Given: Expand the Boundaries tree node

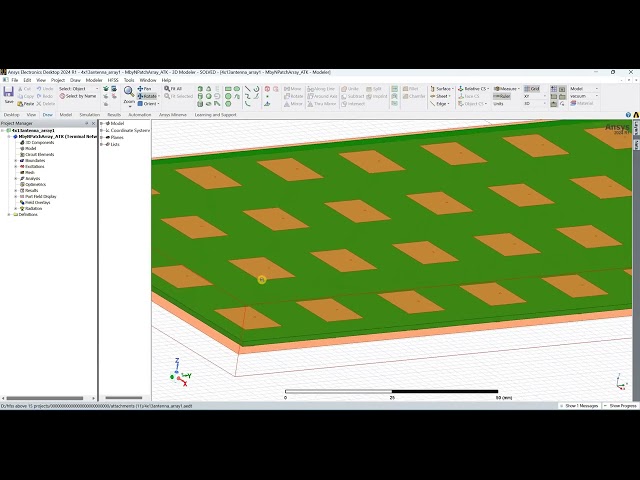Looking at the screenshot, I should click(x=16, y=160).
